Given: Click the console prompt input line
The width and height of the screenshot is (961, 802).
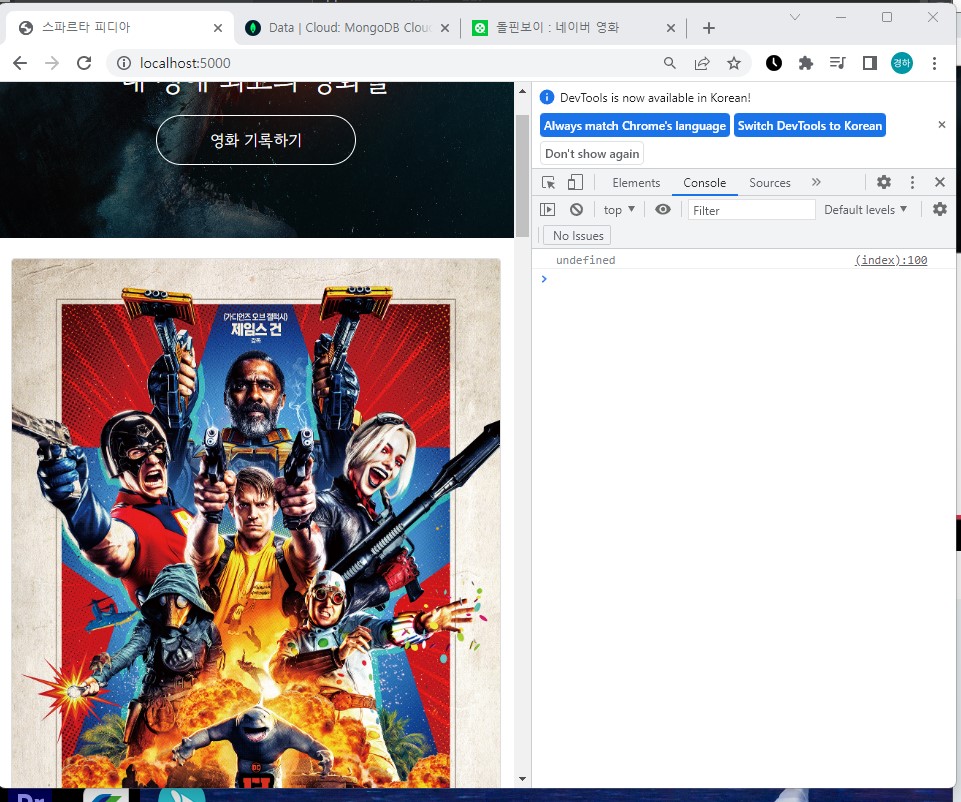Looking at the screenshot, I should coord(745,279).
